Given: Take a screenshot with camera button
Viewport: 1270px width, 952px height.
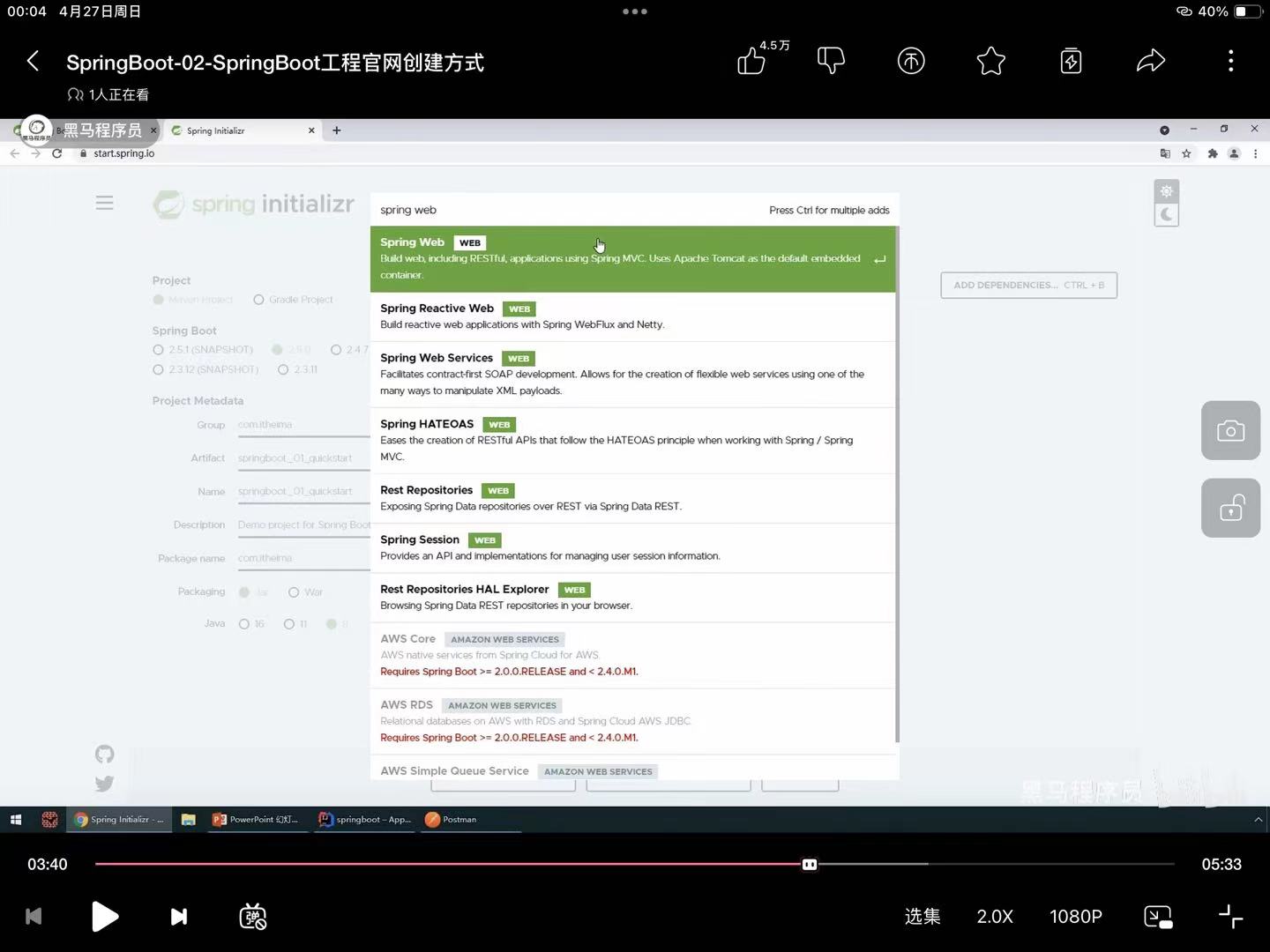Looking at the screenshot, I should pos(1230,431).
